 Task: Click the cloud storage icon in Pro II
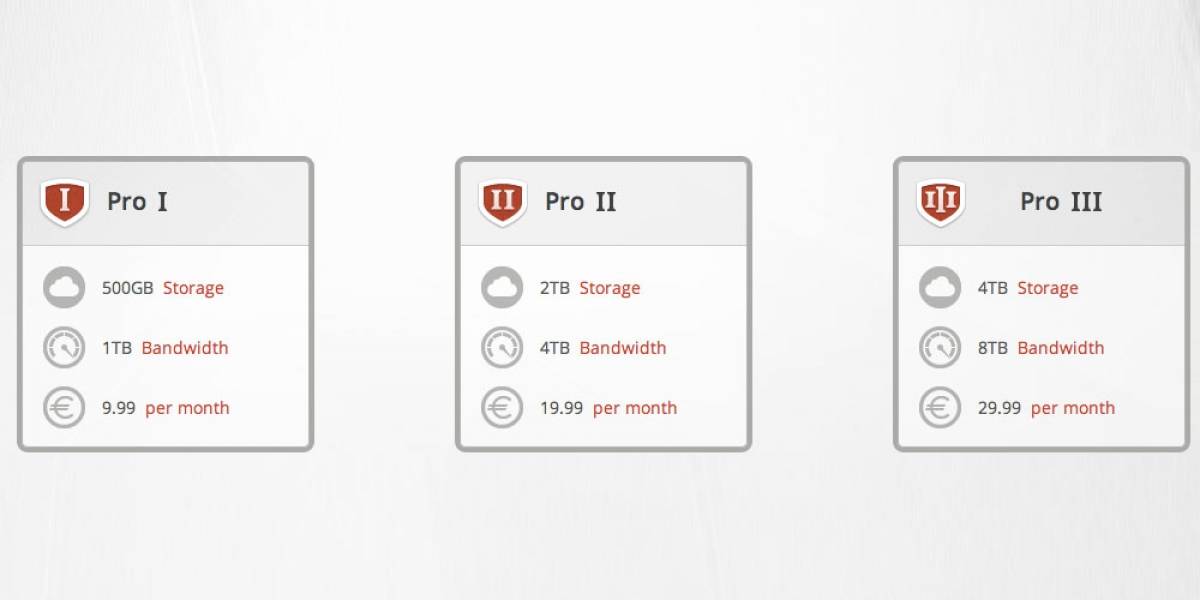[x=502, y=288]
